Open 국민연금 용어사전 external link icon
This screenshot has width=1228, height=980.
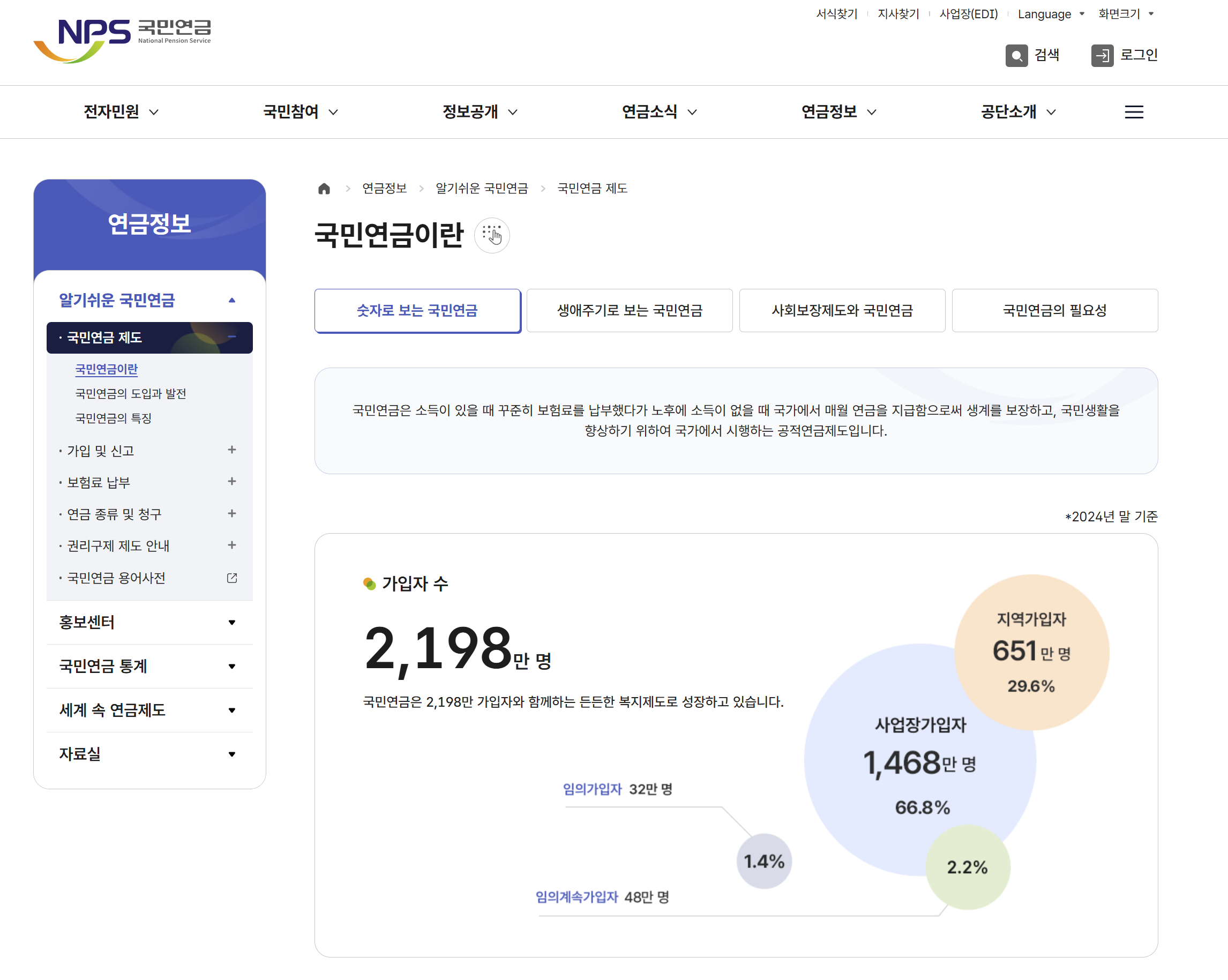point(232,578)
